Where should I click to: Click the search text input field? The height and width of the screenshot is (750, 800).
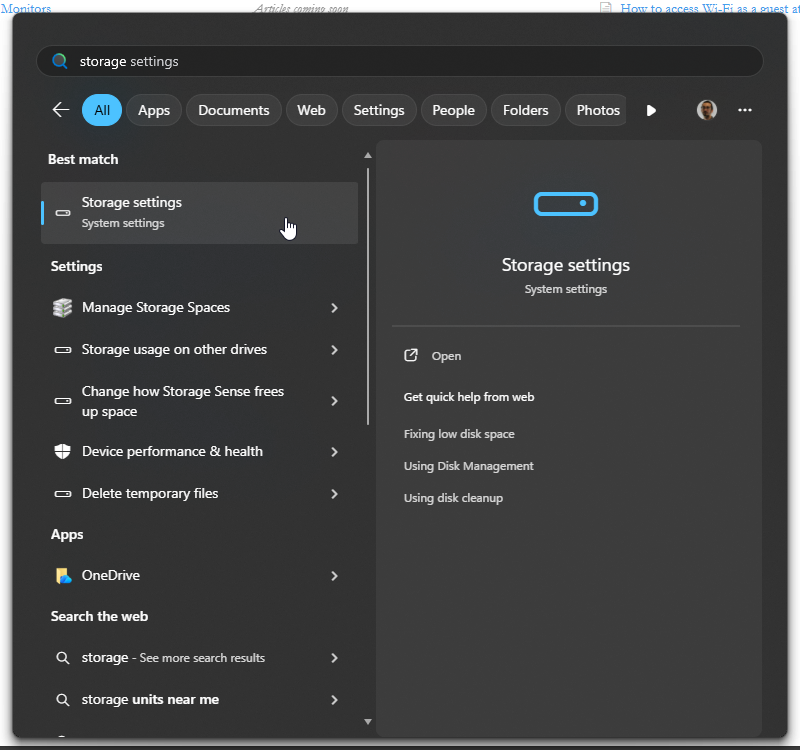tap(400, 61)
